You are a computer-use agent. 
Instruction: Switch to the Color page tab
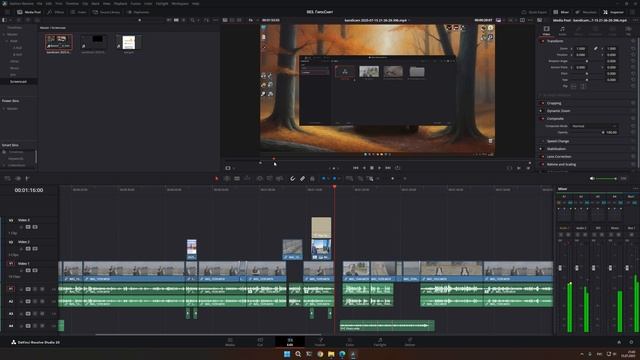pos(350,342)
